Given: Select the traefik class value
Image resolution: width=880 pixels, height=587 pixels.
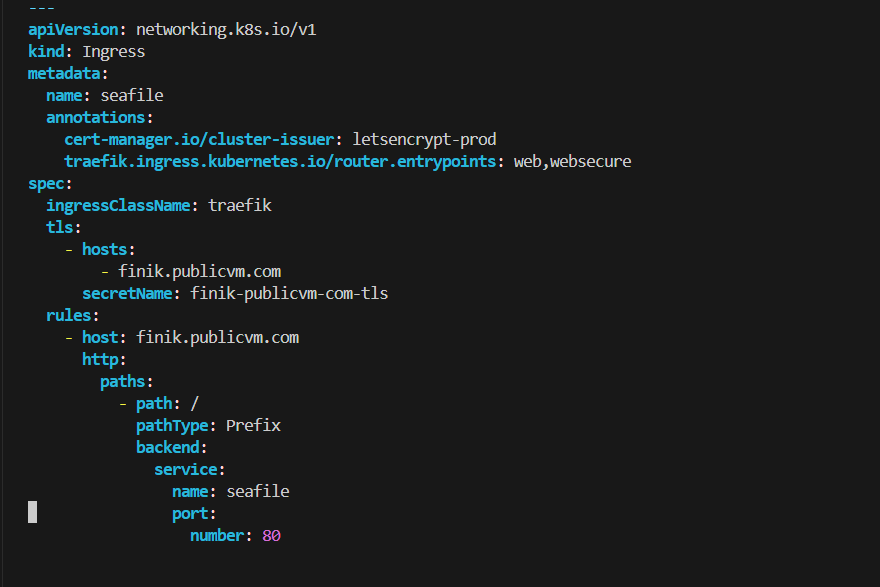Looking at the screenshot, I should tap(240, 205).
